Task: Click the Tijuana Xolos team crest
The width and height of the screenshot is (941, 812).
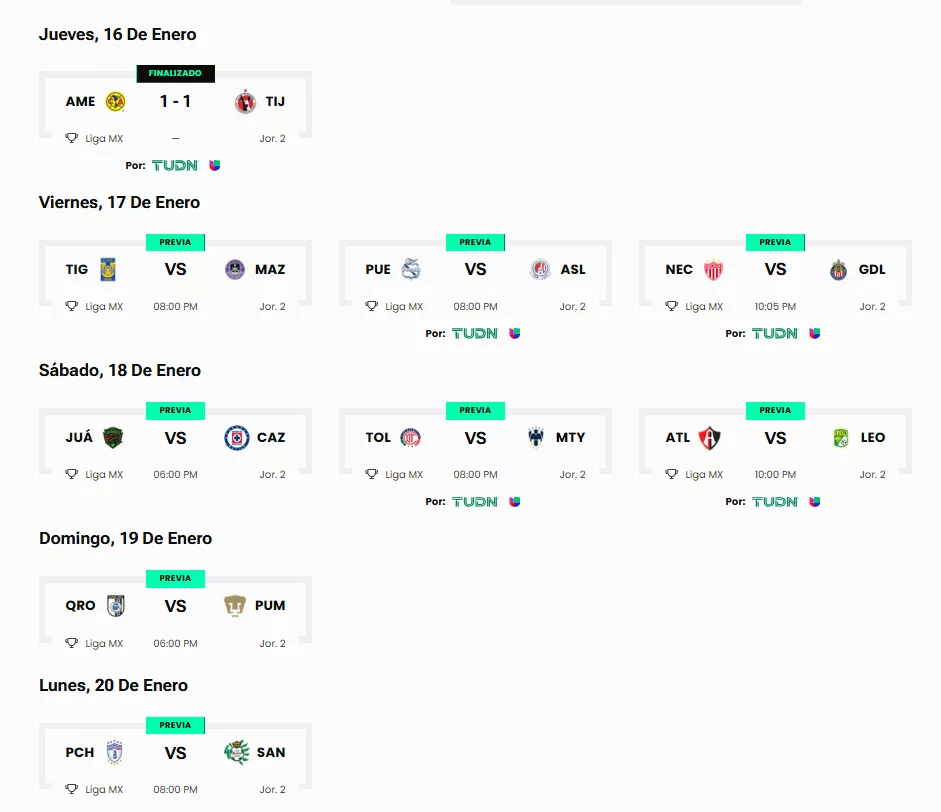Action: pos(245,101)
